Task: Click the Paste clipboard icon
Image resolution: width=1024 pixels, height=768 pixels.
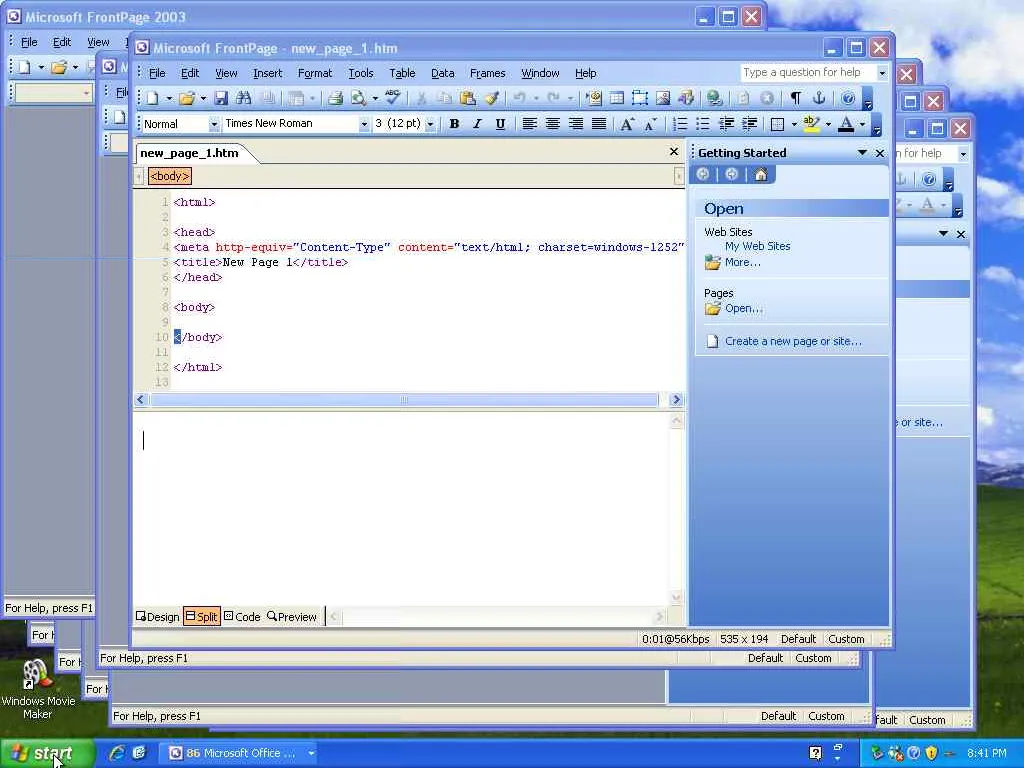Action: click(467, 99)
